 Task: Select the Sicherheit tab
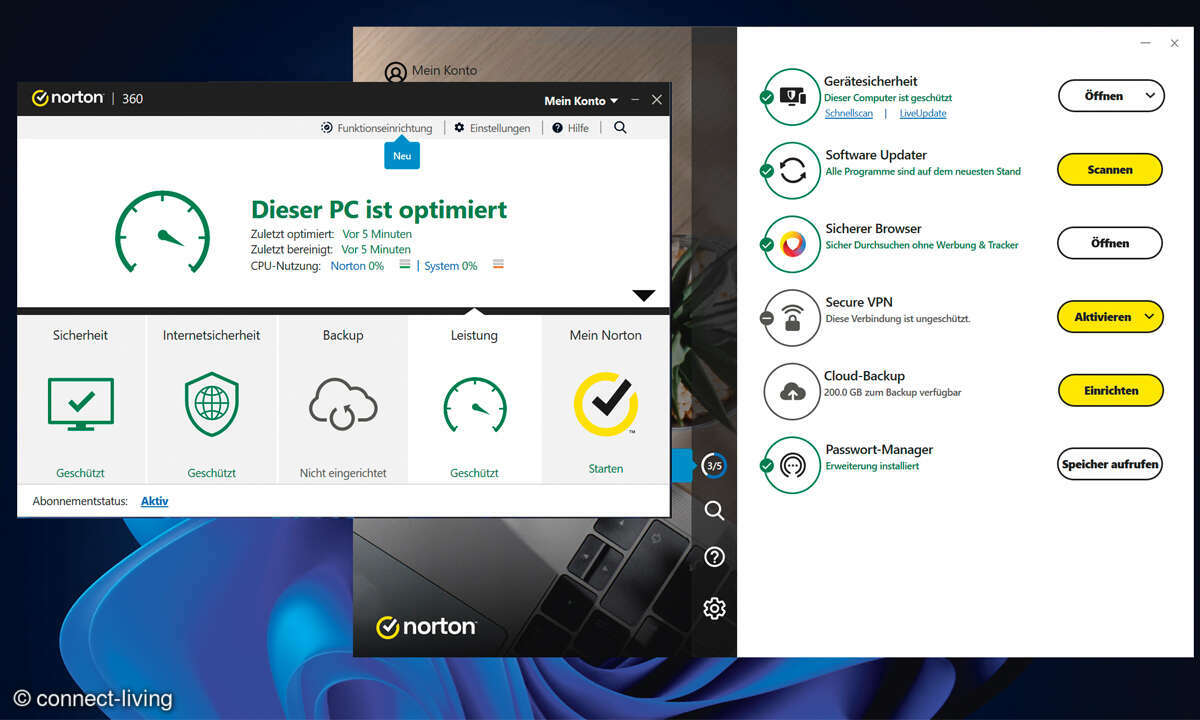(x=81, y=400)
